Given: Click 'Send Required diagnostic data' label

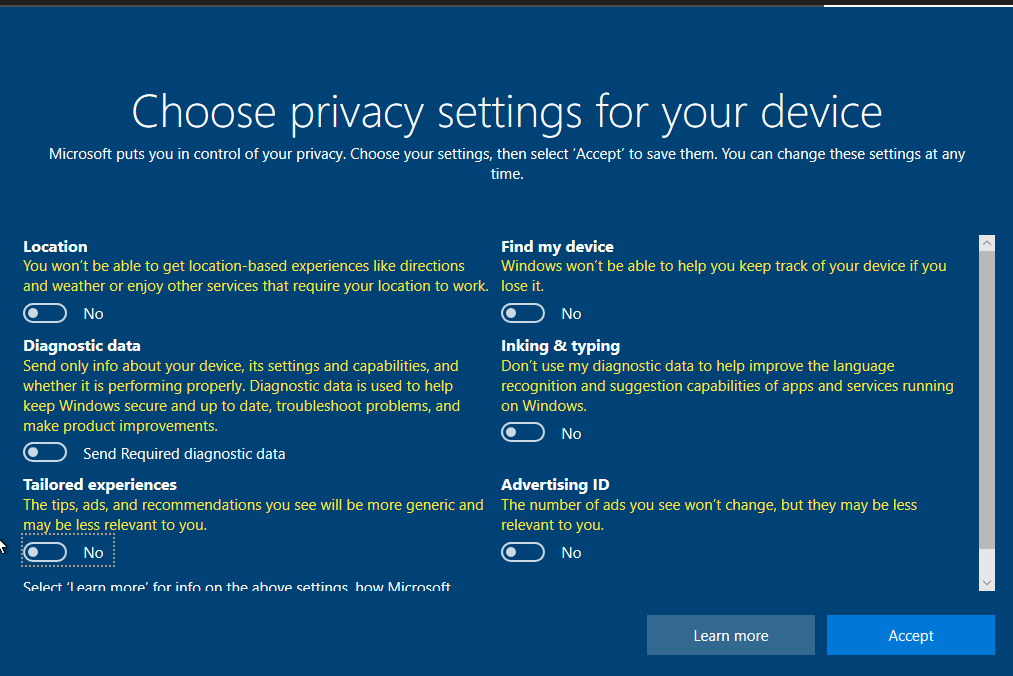Looking at the screenshot, I should click(184, 454).
